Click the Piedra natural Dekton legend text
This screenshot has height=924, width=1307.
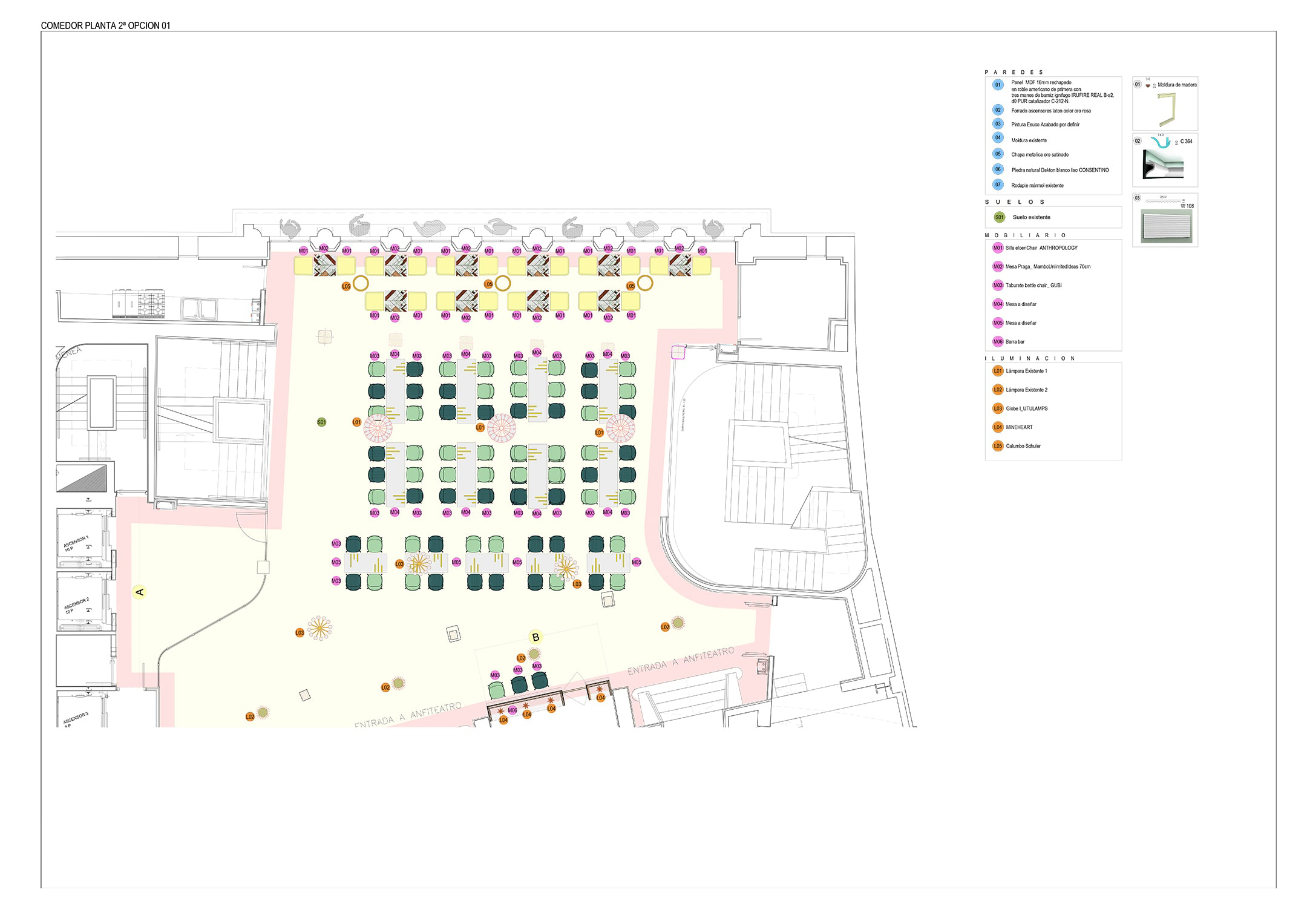tap(1060, 170)
